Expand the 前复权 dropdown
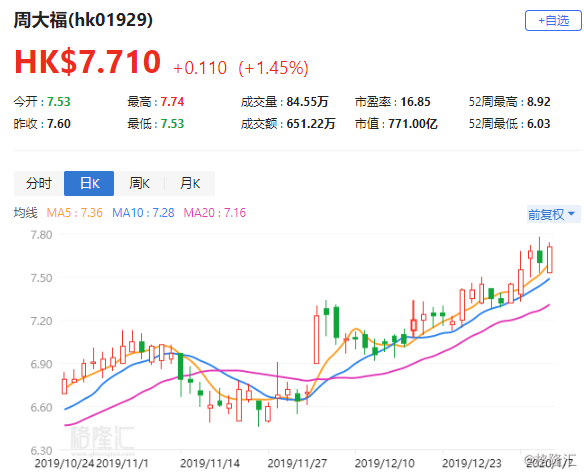Viewport: 584px width, 474px height. click(x=553, y=214)
